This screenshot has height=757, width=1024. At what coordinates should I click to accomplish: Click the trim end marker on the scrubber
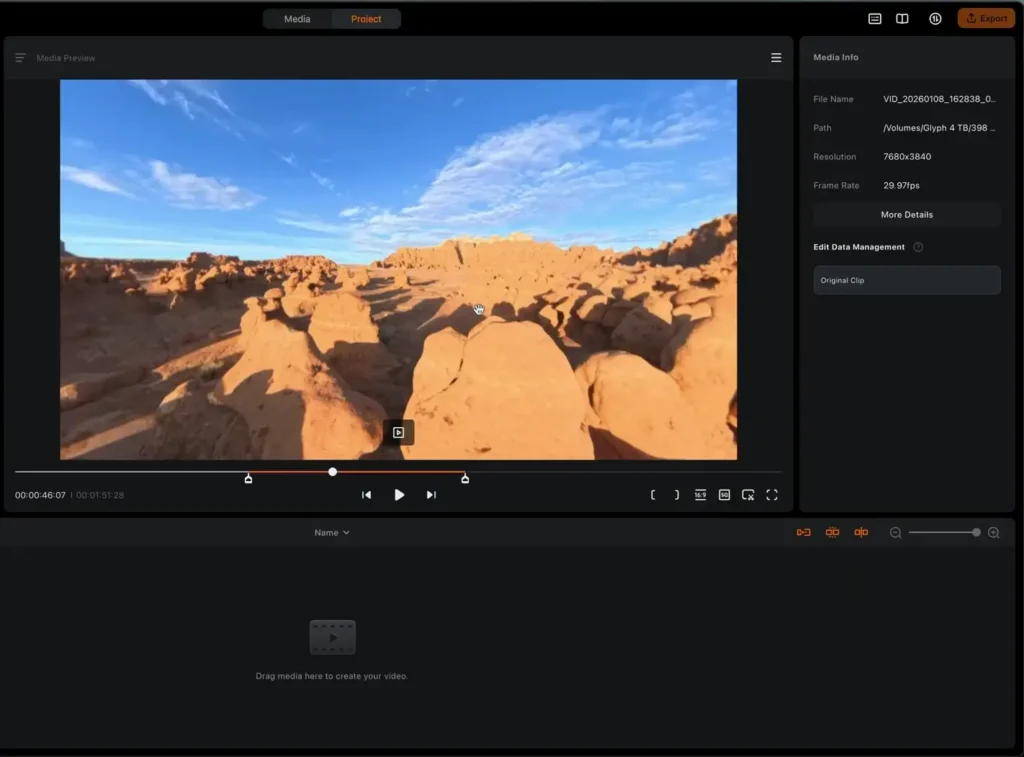click(465, 480)
